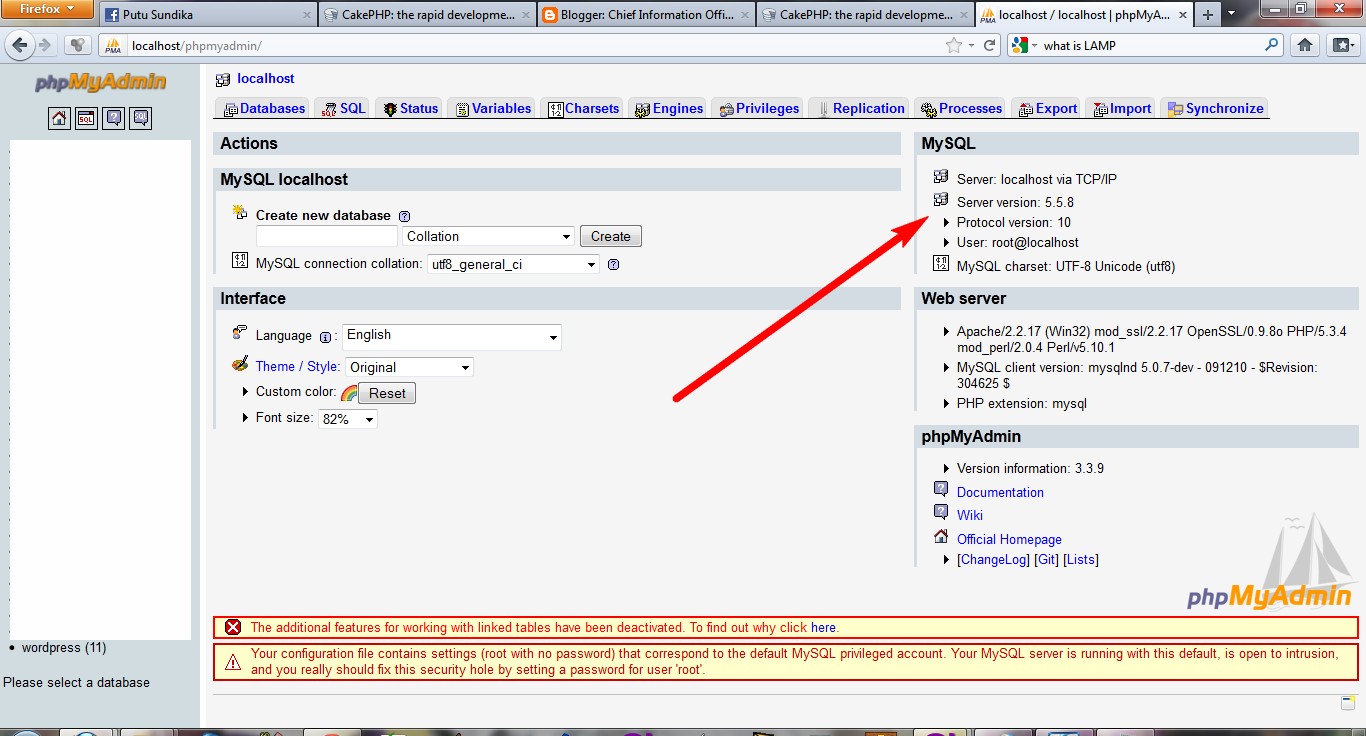Open the SQL query window icon in sidebar
Viewport: 1366px width, 736px height.
(86, 118)
